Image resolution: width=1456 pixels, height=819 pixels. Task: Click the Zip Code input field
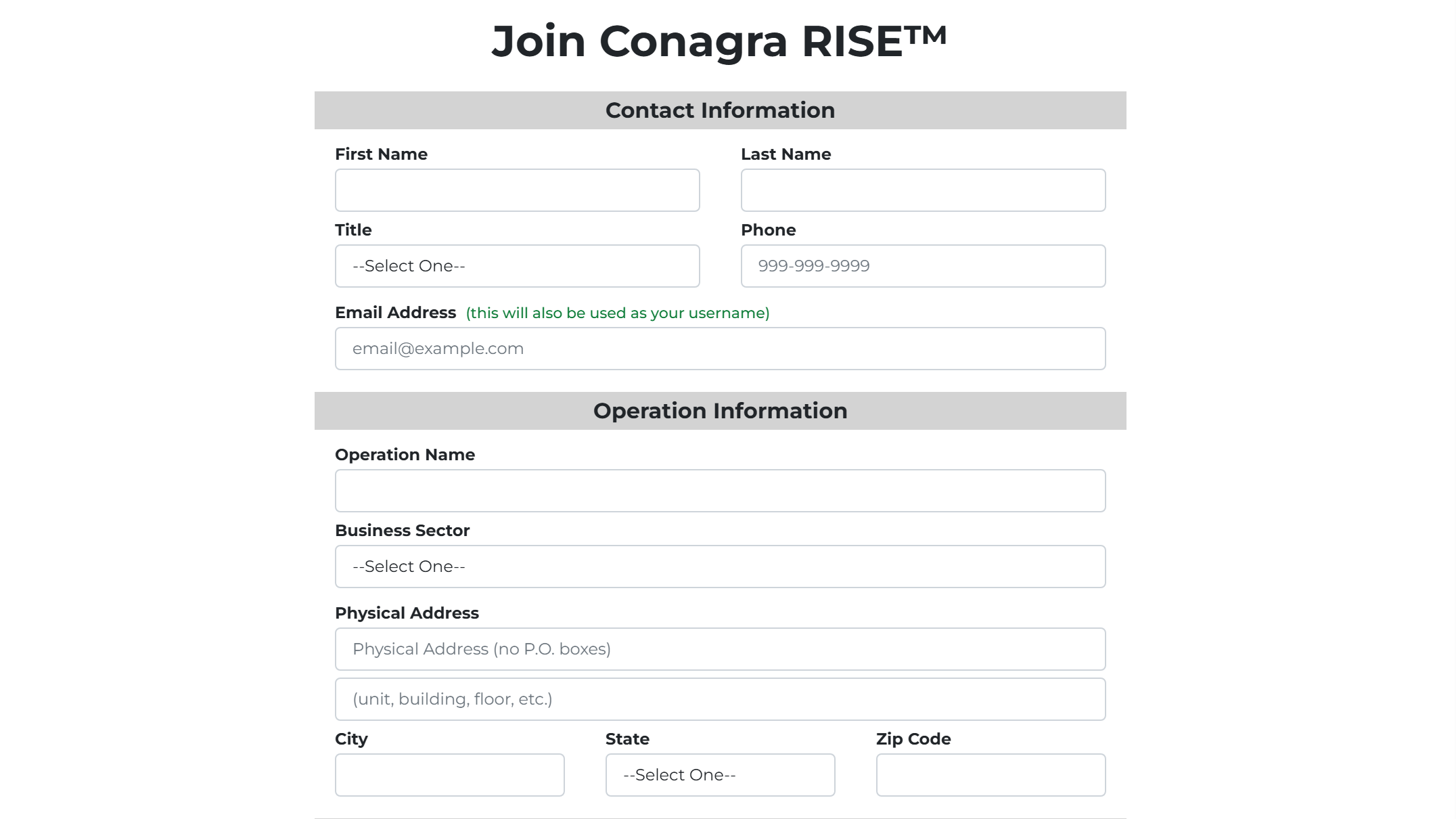point(991,774)
